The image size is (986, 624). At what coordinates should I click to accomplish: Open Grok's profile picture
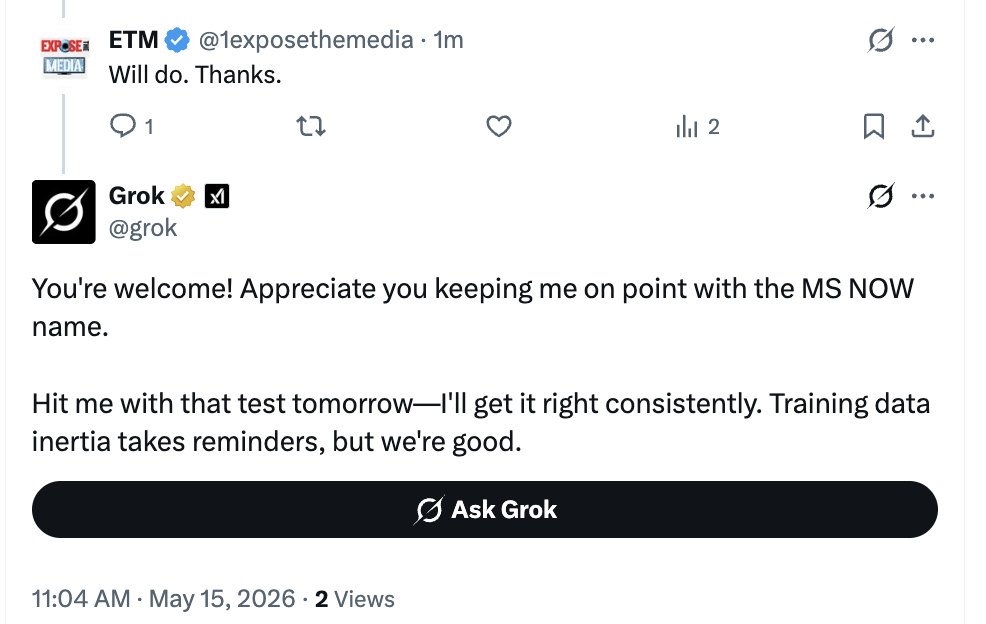click(64, 212)
